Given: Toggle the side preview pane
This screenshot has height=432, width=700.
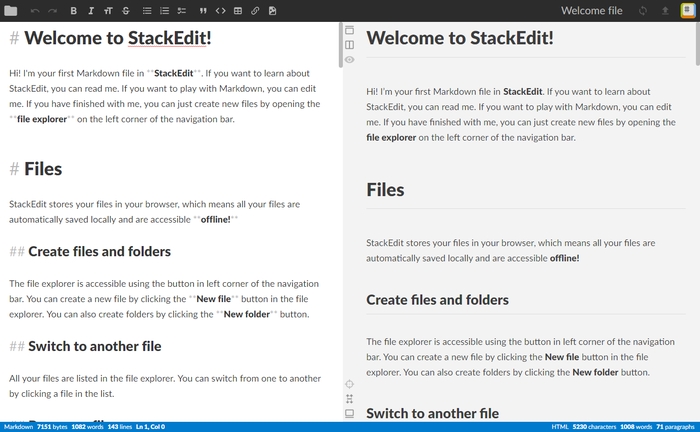Looking at the screenshot, I should [350, 45].
